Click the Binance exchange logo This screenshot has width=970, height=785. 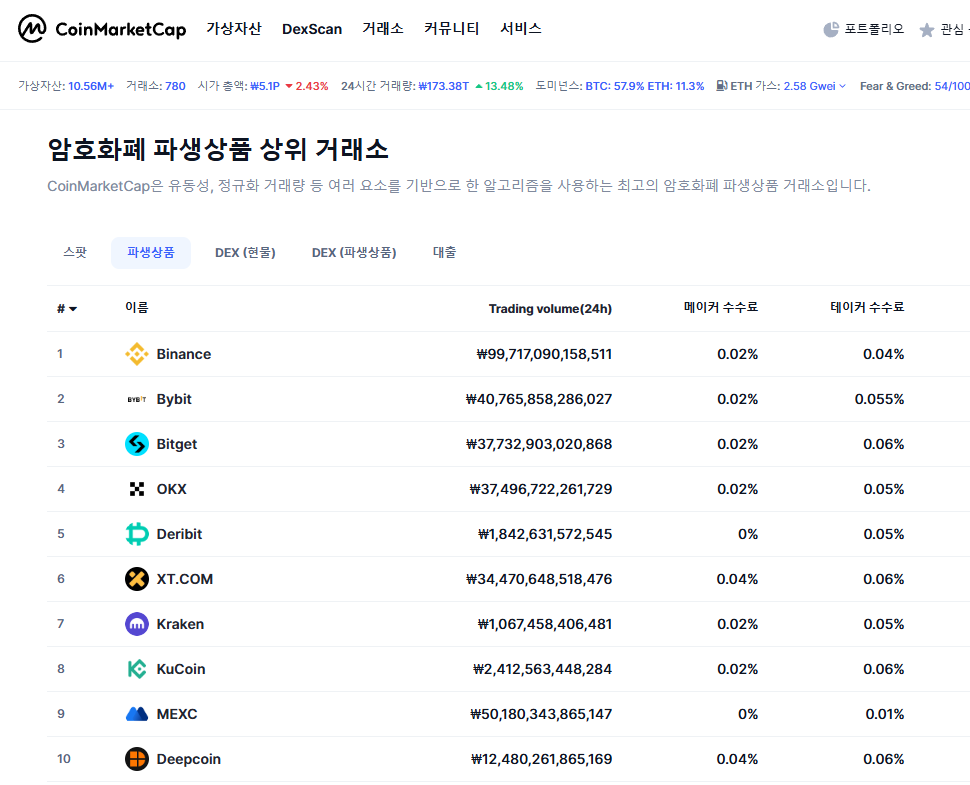point(137,354)
